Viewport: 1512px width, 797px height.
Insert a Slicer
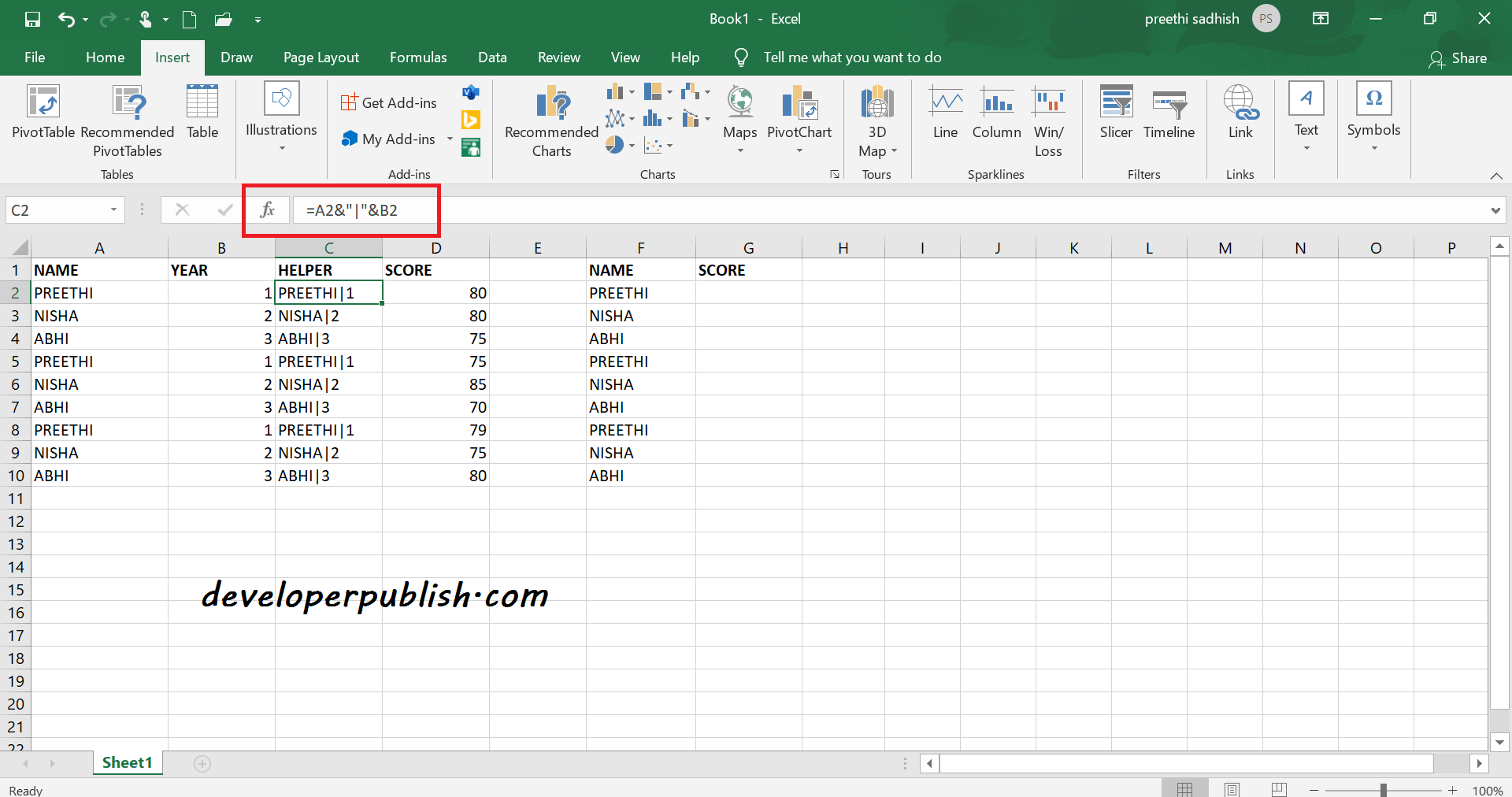click(x=1115, y=114)
